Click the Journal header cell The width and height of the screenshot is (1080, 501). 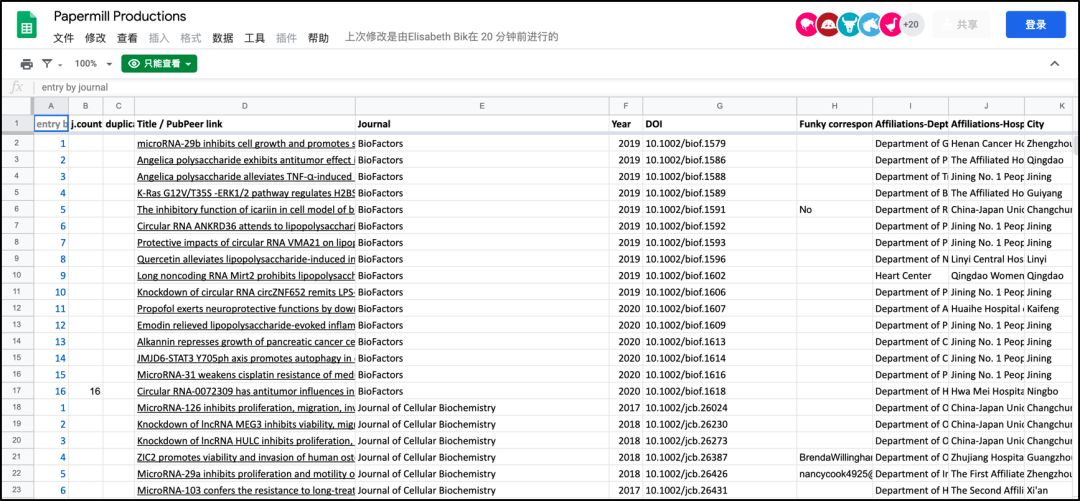(x=482, y=125)
